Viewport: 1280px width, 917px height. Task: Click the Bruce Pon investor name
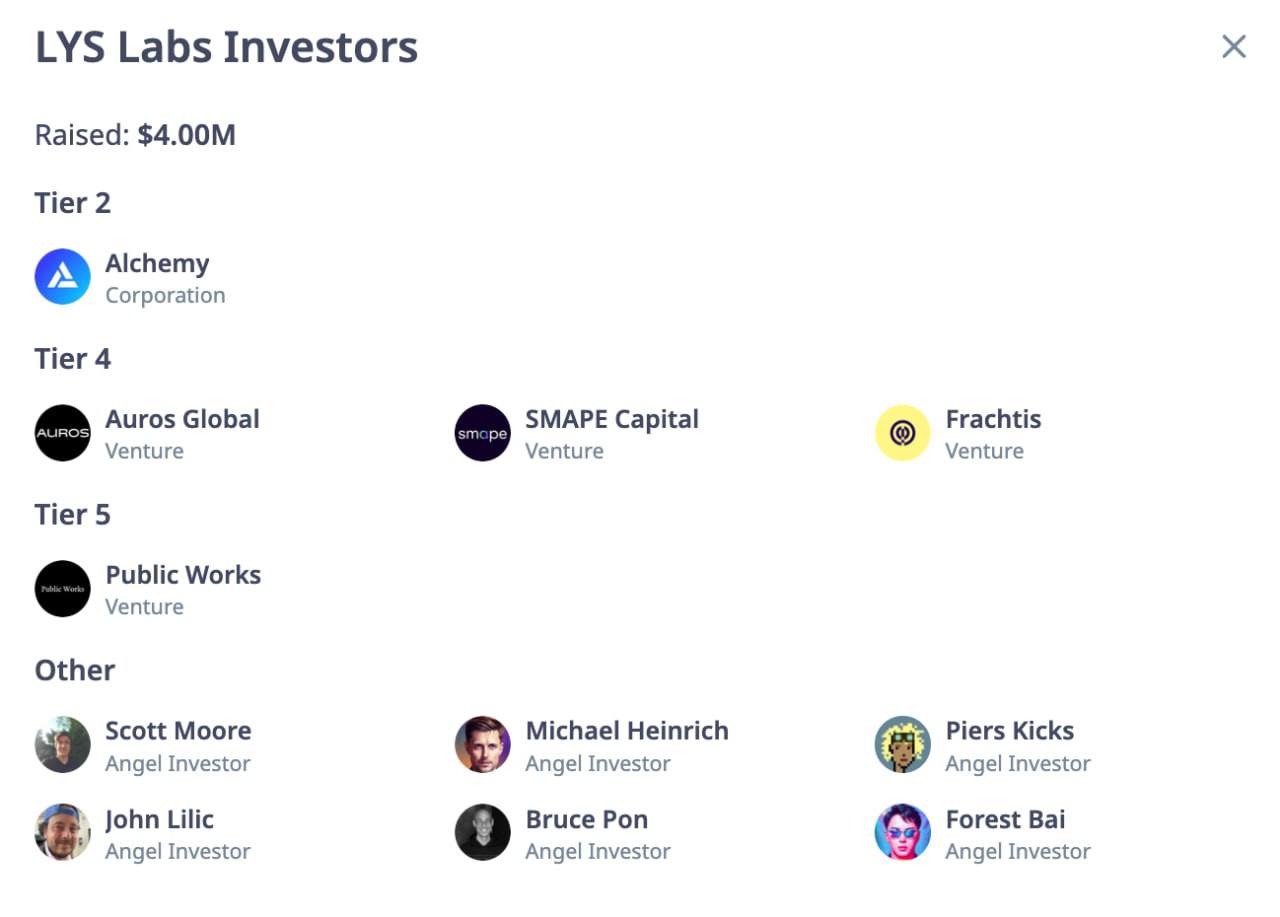pyautogui.click(x=587, y=819)
